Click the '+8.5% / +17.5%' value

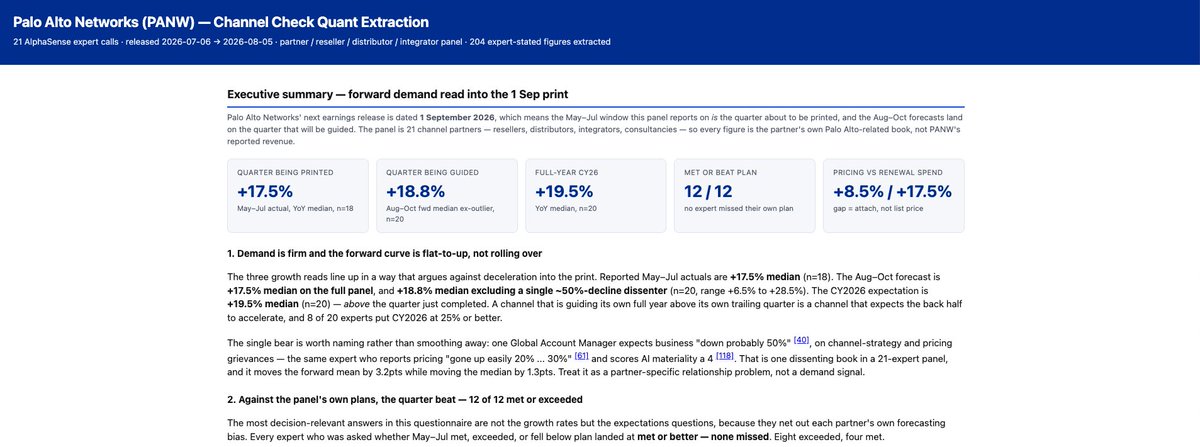894,192
